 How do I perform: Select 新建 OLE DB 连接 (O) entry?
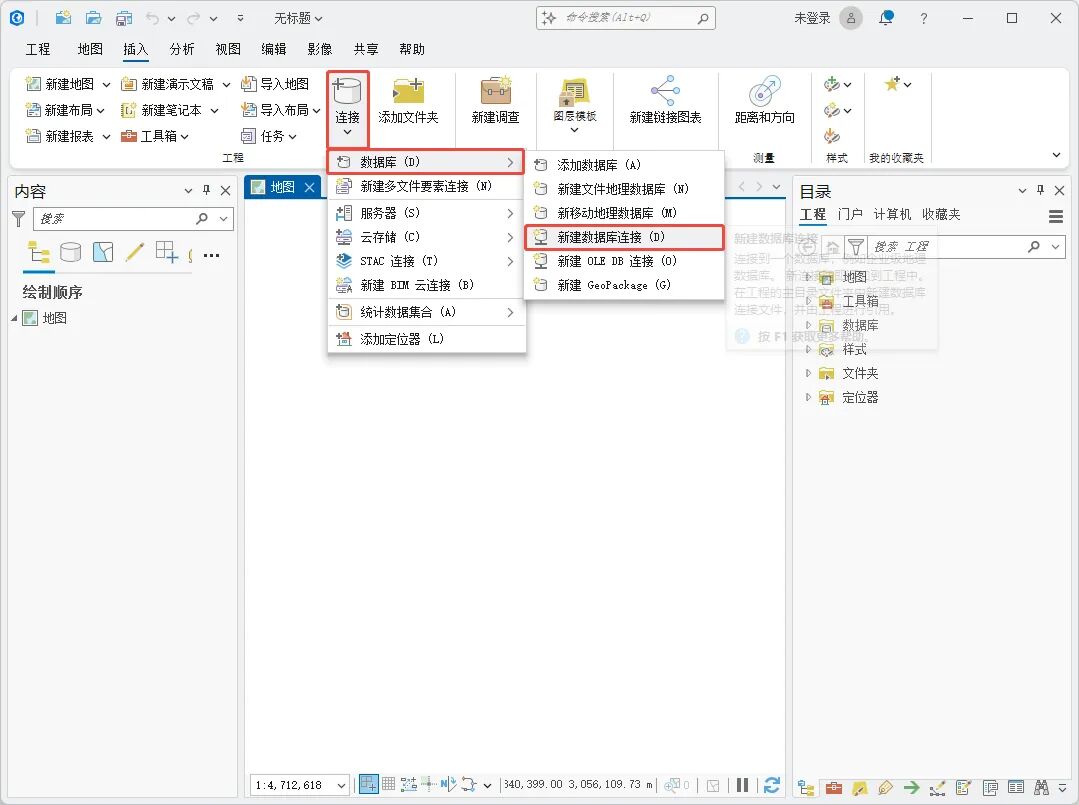tap(624, 261)
